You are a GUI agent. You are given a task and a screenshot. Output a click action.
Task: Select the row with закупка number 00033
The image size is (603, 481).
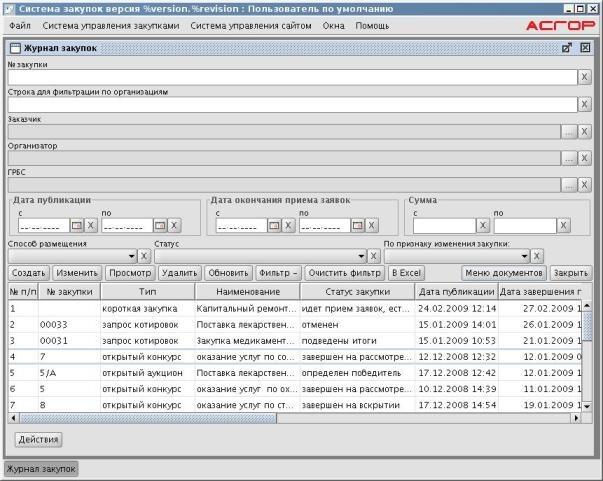coord(54,325)
